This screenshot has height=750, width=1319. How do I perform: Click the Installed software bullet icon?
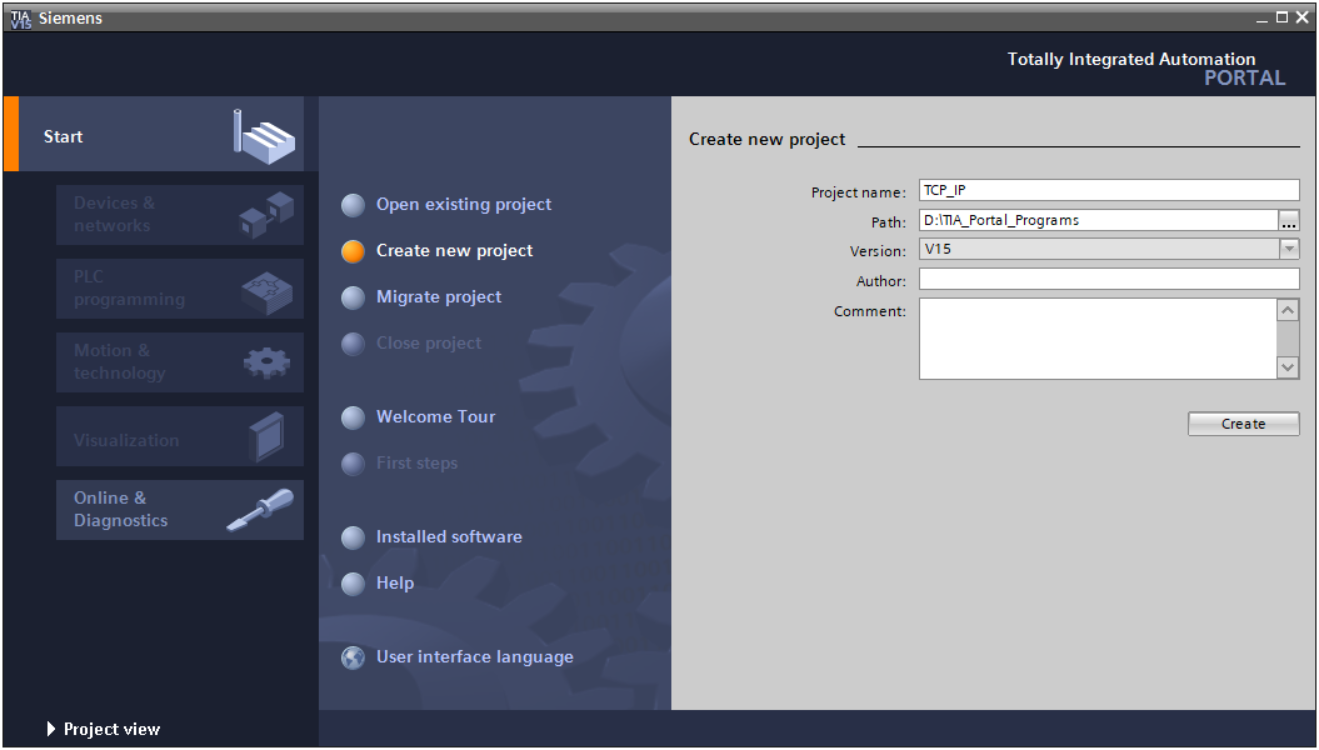click(x=353, y=538)
